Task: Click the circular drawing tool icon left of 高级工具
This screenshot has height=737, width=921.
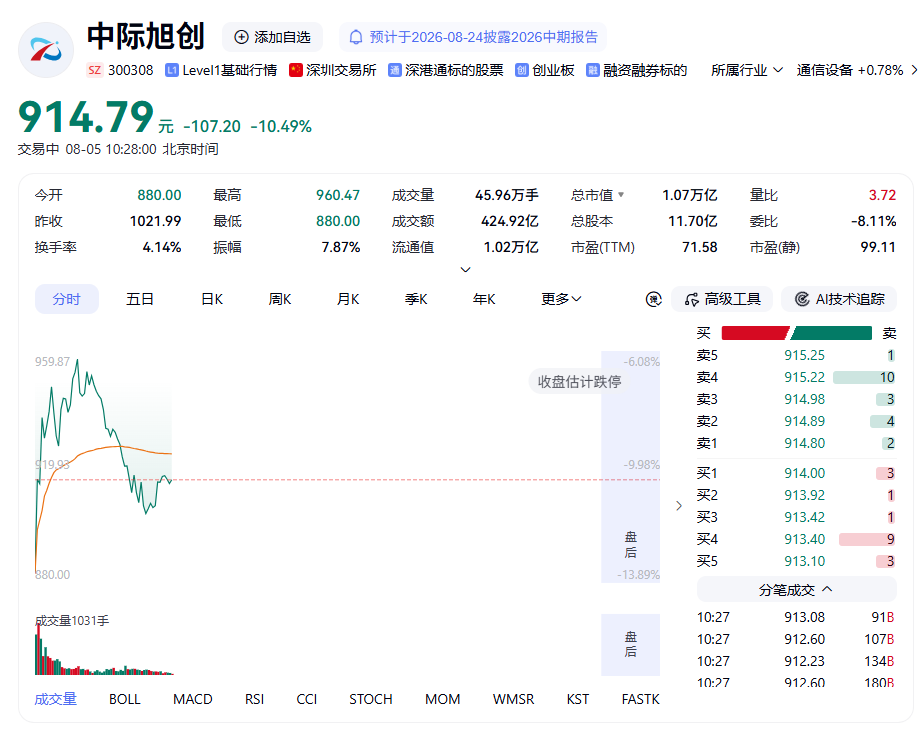Action: [x=654, y=299]
